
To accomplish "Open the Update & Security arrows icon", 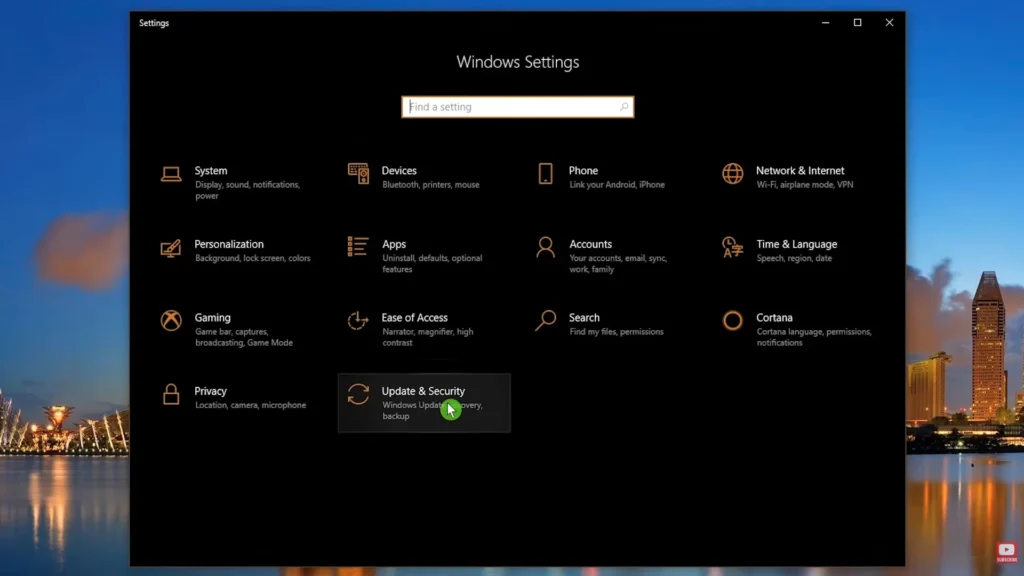I will tap(358, 394).
